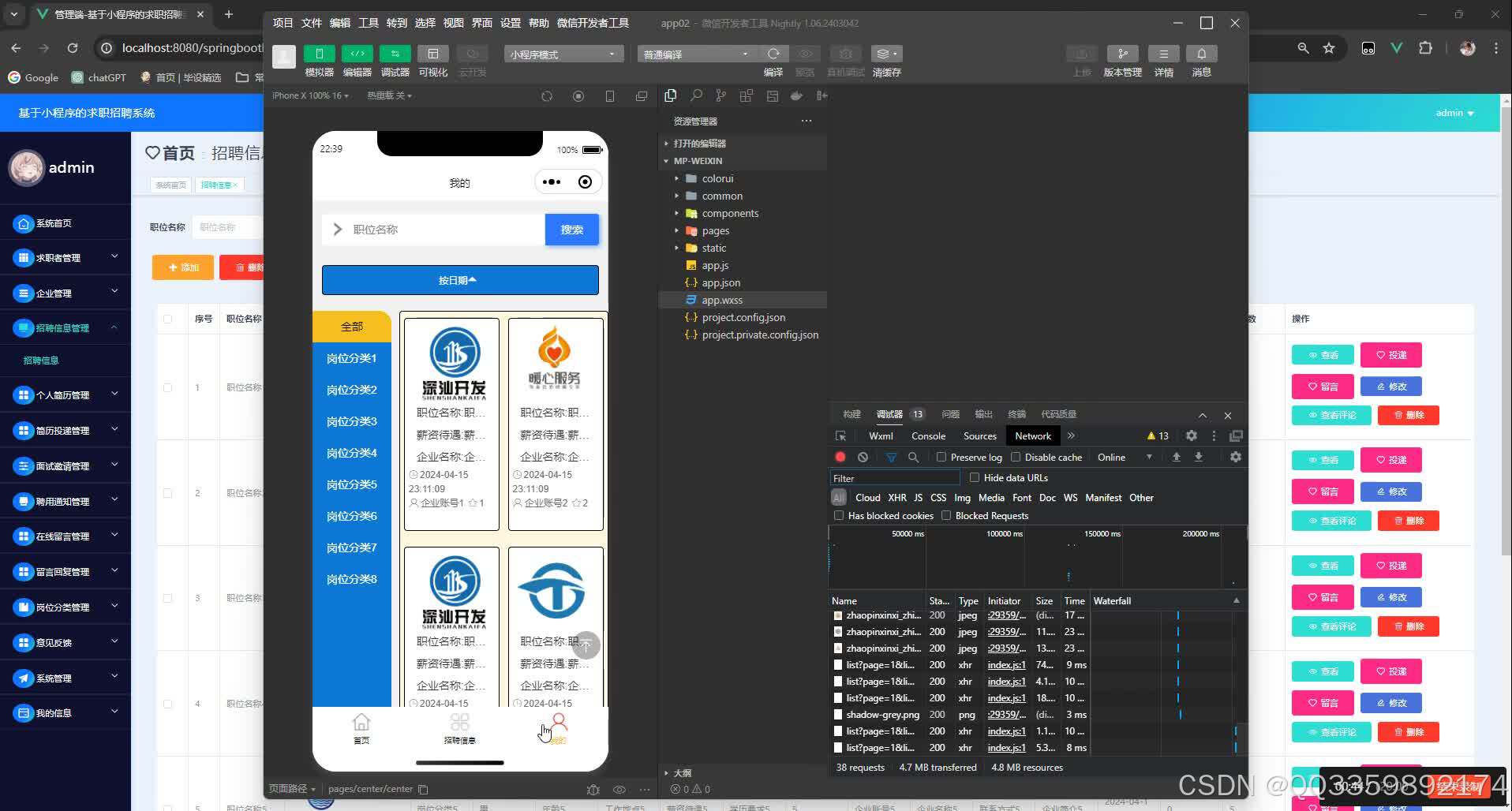Open DevTools settings gear beside warnings

click(x=1192, y=435)
